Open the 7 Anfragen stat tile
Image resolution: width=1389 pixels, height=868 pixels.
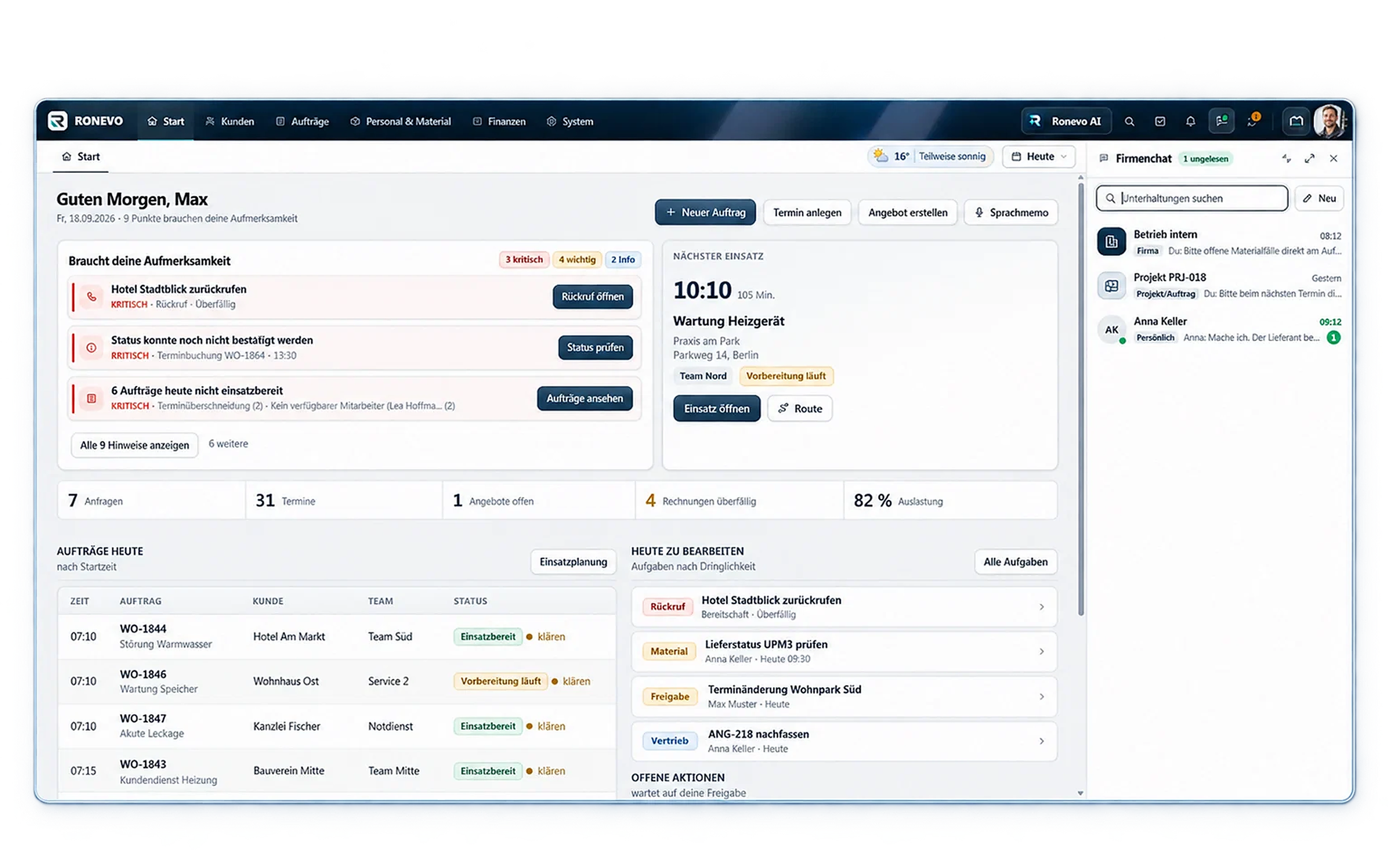tap(152, 501)
